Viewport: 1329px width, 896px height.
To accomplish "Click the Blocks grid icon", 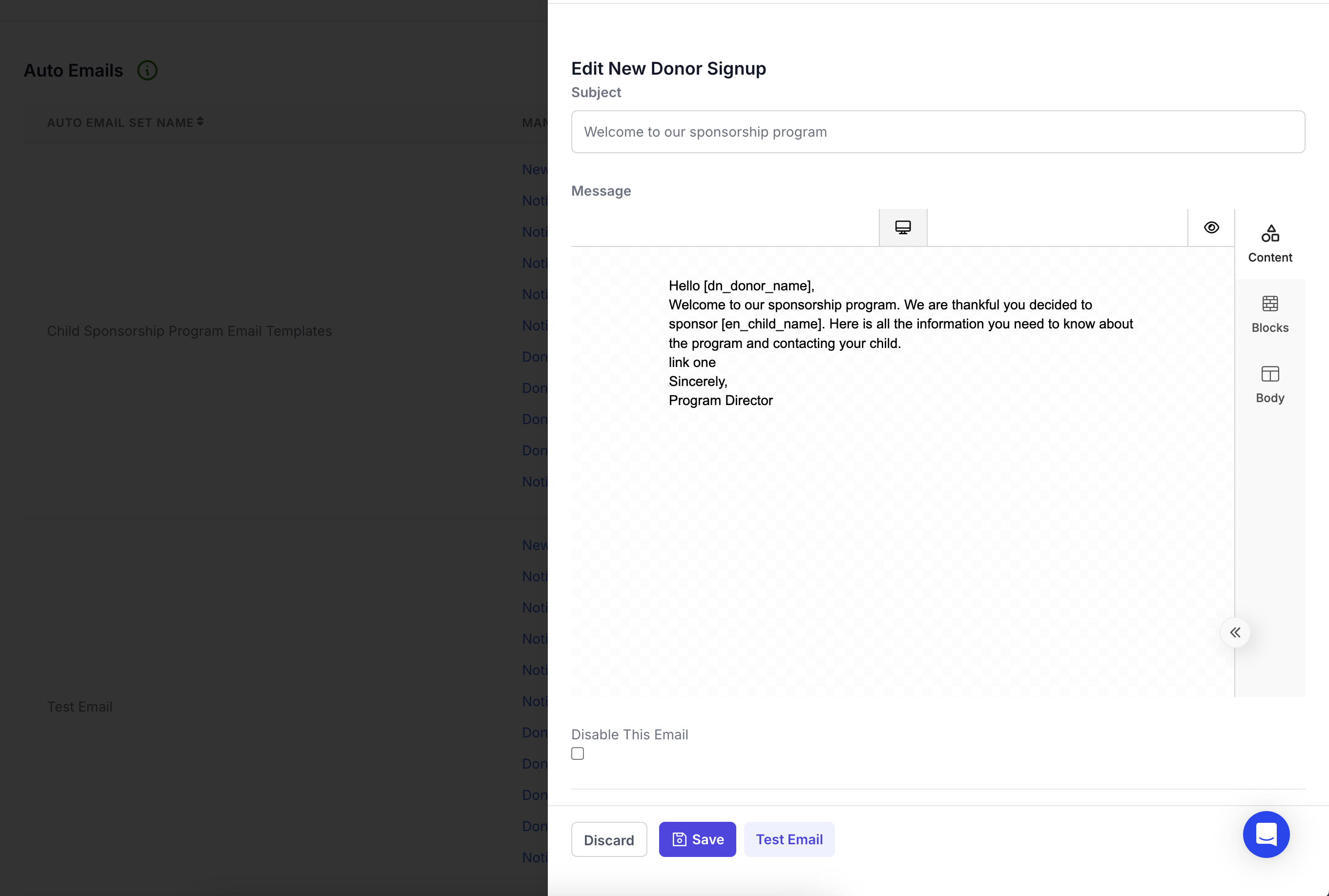I will point(1269,304).
